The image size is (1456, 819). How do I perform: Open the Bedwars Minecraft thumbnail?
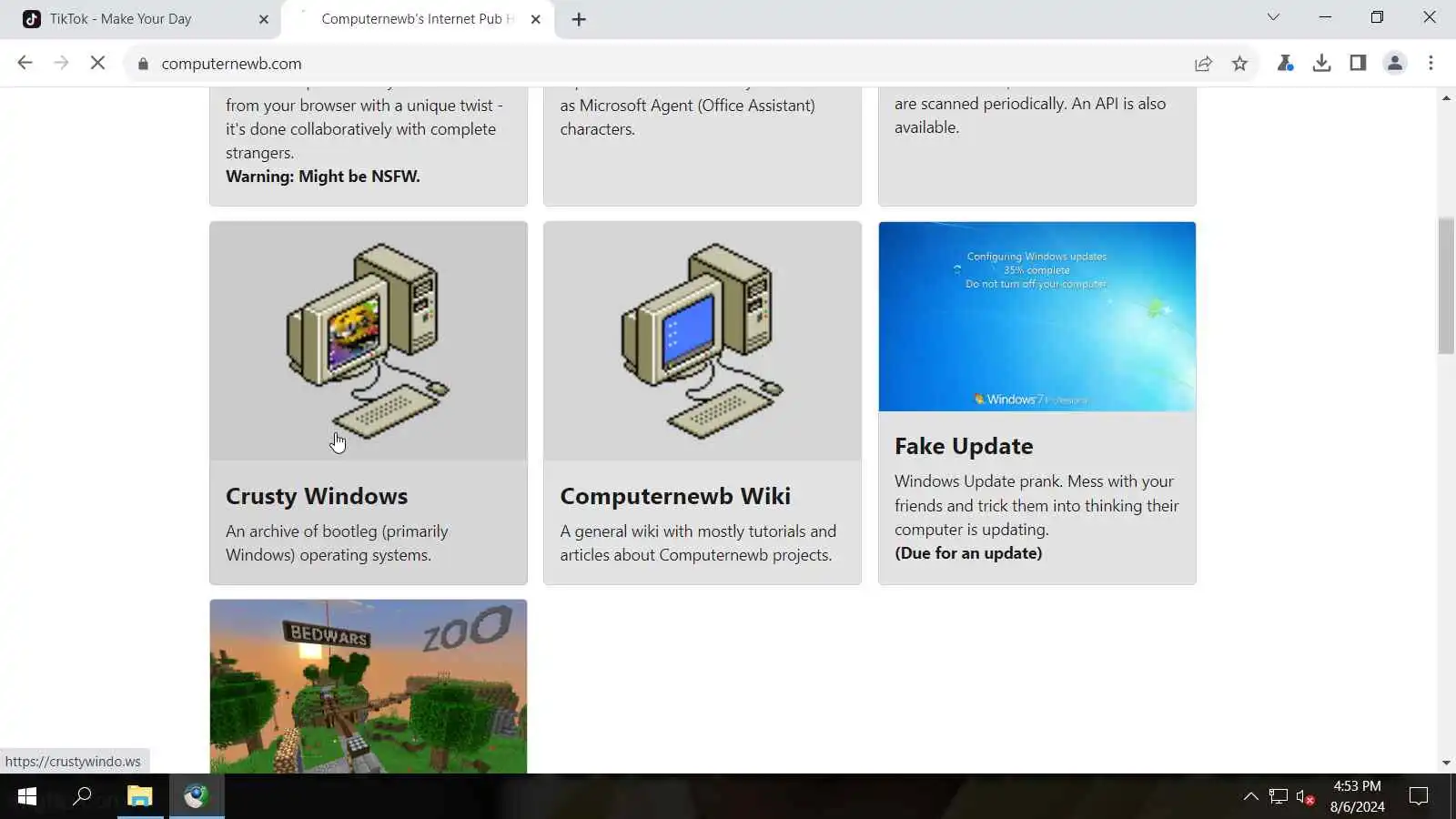coord(369,686)
